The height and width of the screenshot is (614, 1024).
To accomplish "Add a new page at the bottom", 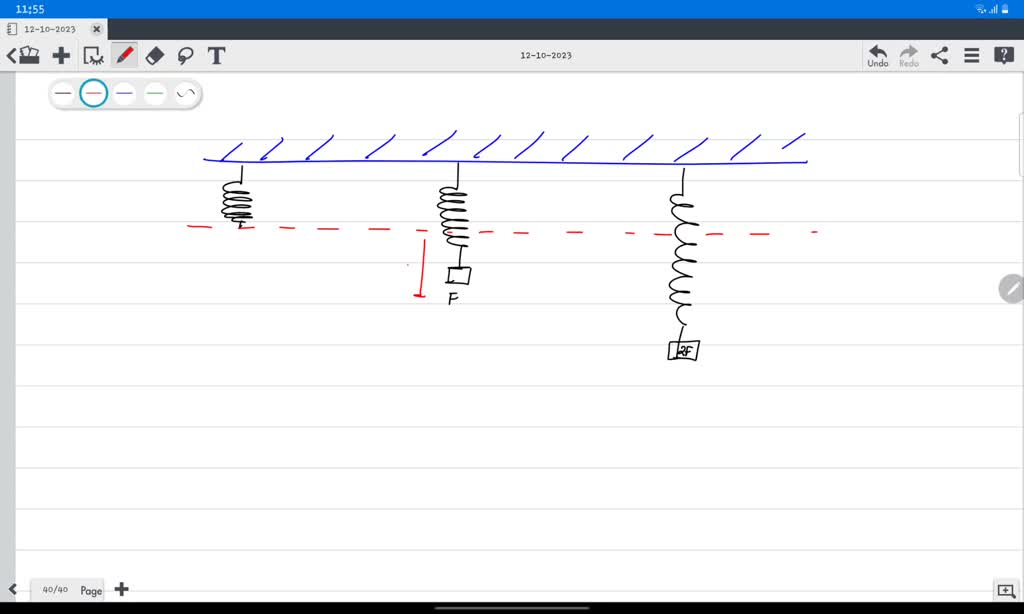I will (121, 589).
